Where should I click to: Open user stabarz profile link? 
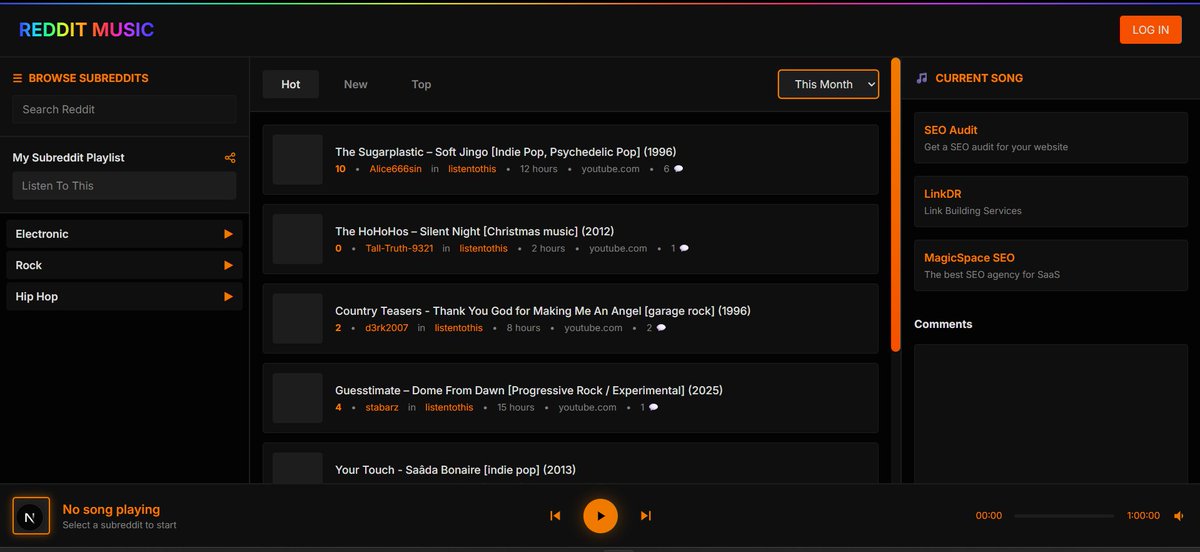pos(382,407)
